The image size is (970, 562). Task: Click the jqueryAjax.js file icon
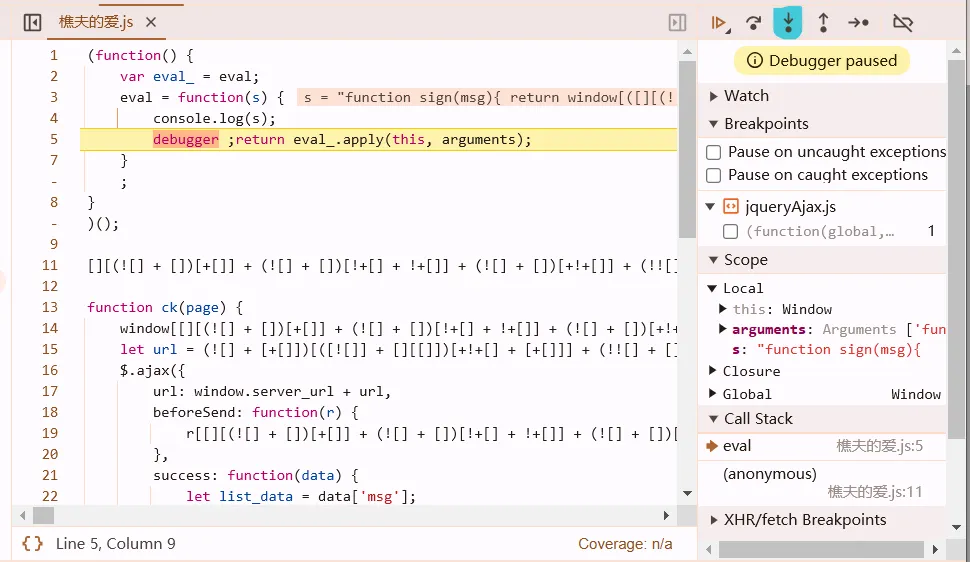[x=731, y=206]
